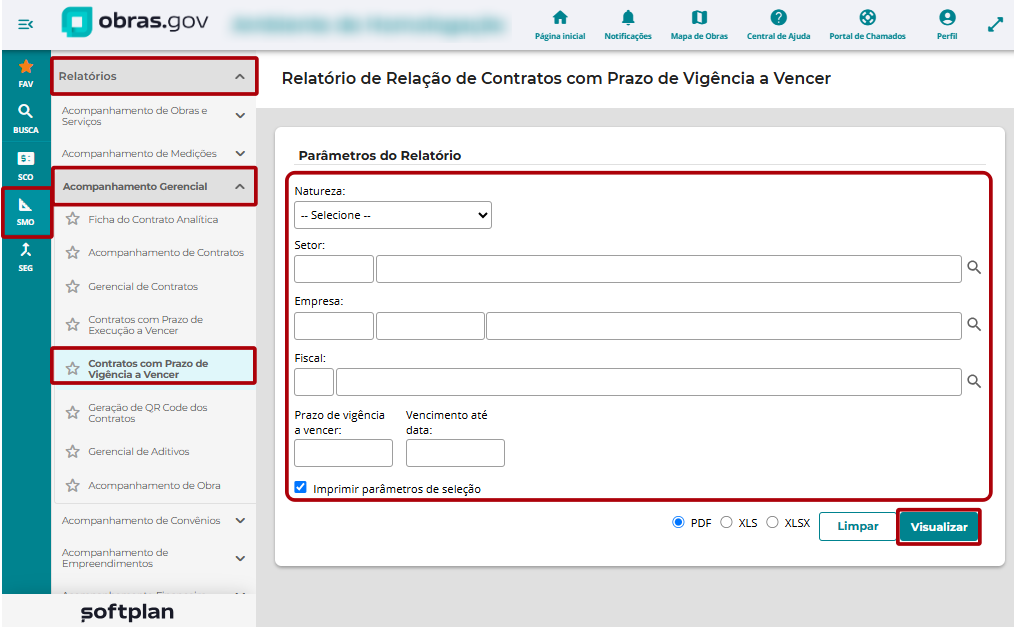Focus the first Empresa code field

334,326
